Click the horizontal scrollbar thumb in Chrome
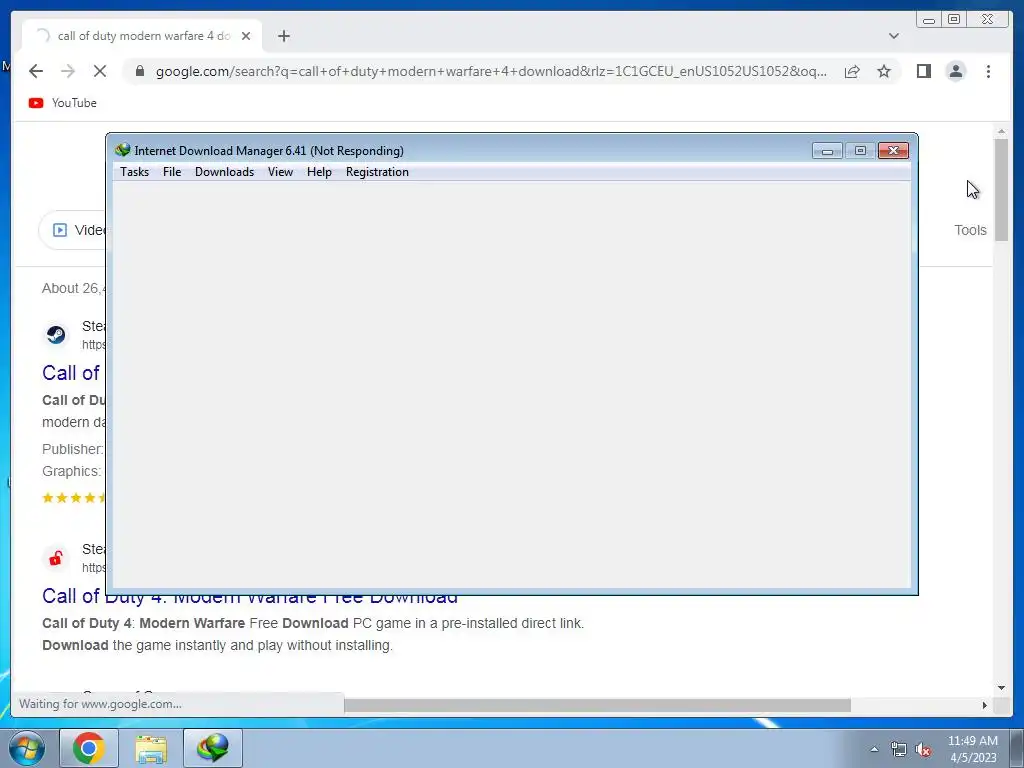1024x768 pixels. tap(597, 705)
